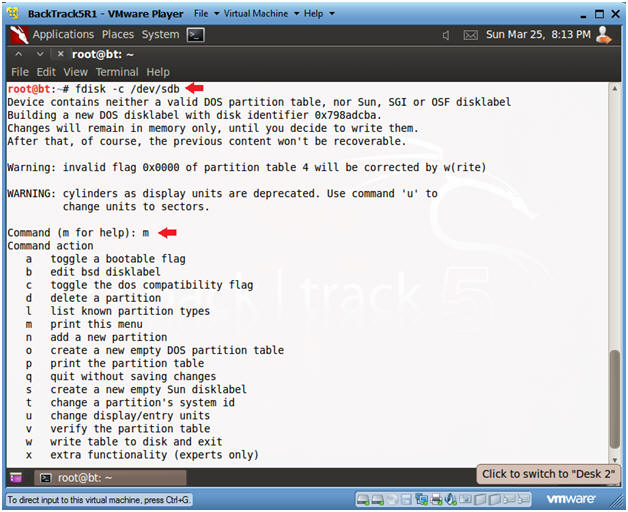The image size is (628, 512).
Task: Click 'delete a partition' line
Action: point(105,298)
